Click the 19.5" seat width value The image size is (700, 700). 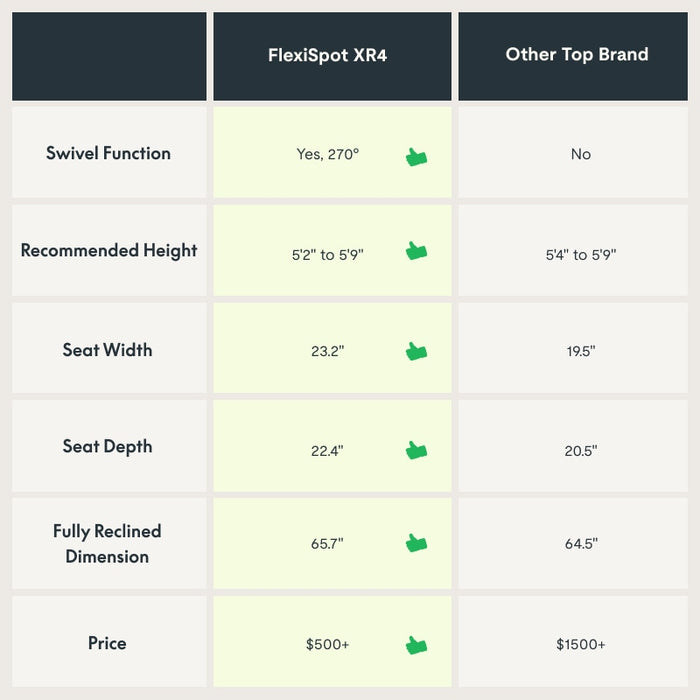[x=581, y=351]
